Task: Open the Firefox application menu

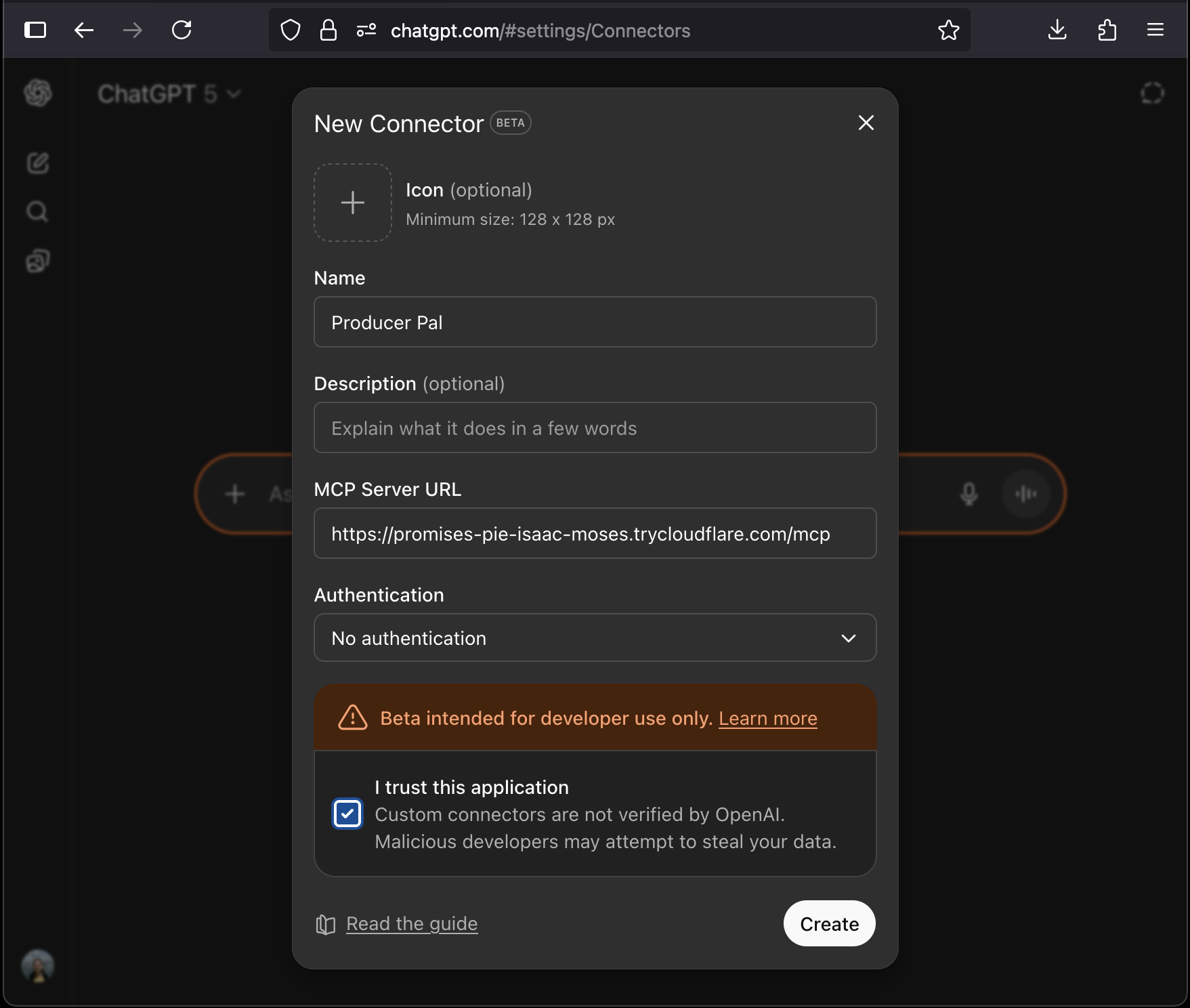Action: tap(1155, 30)
